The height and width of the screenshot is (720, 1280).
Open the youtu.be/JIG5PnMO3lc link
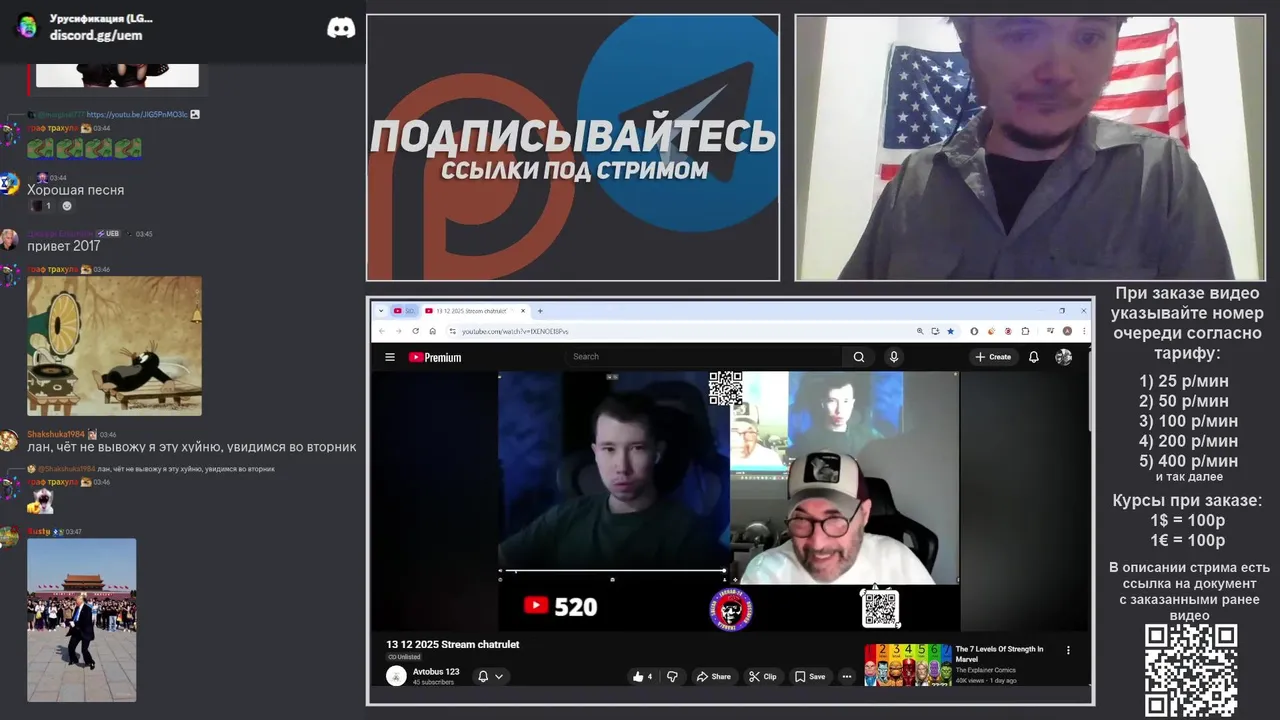click(136, 115)
